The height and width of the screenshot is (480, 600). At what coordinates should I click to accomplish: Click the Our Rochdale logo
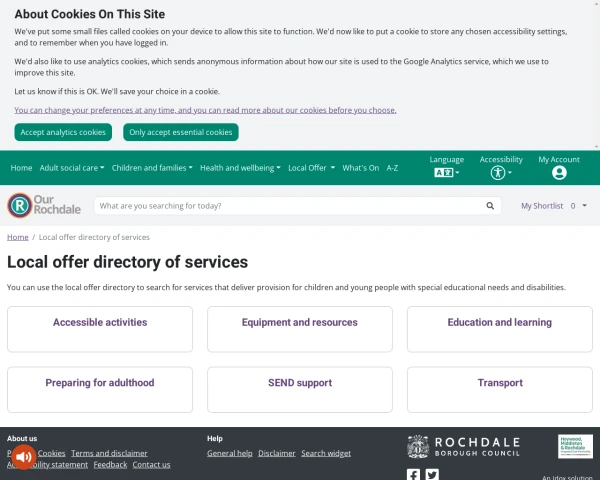[44, 206]
